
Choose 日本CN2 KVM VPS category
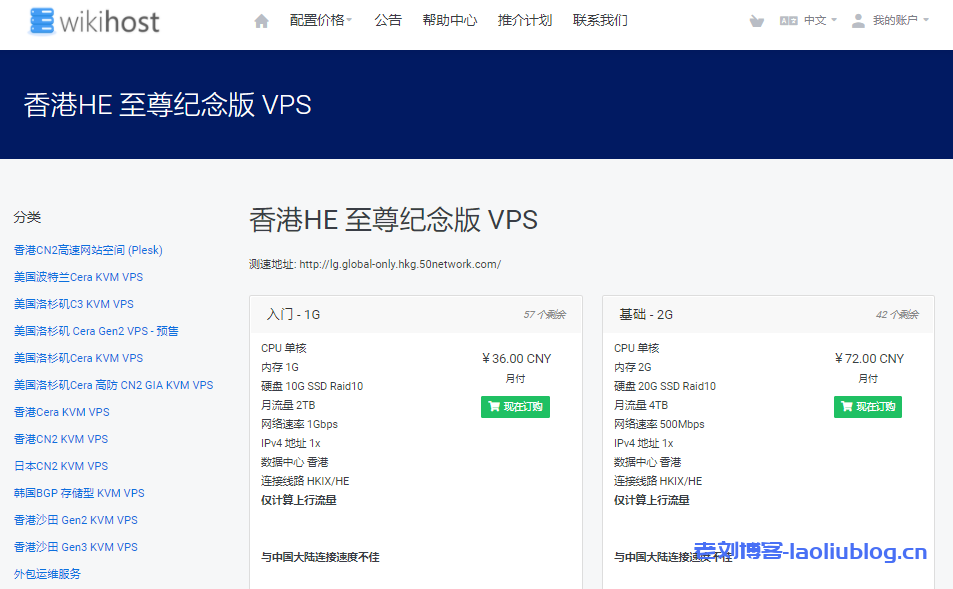tap(61, 466)
